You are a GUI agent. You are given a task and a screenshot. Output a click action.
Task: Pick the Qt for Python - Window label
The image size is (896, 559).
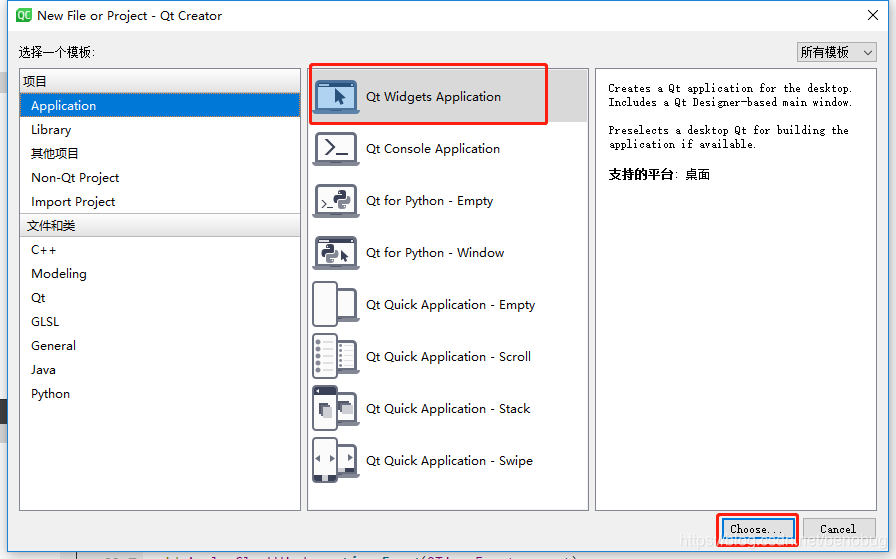point(435,253)
